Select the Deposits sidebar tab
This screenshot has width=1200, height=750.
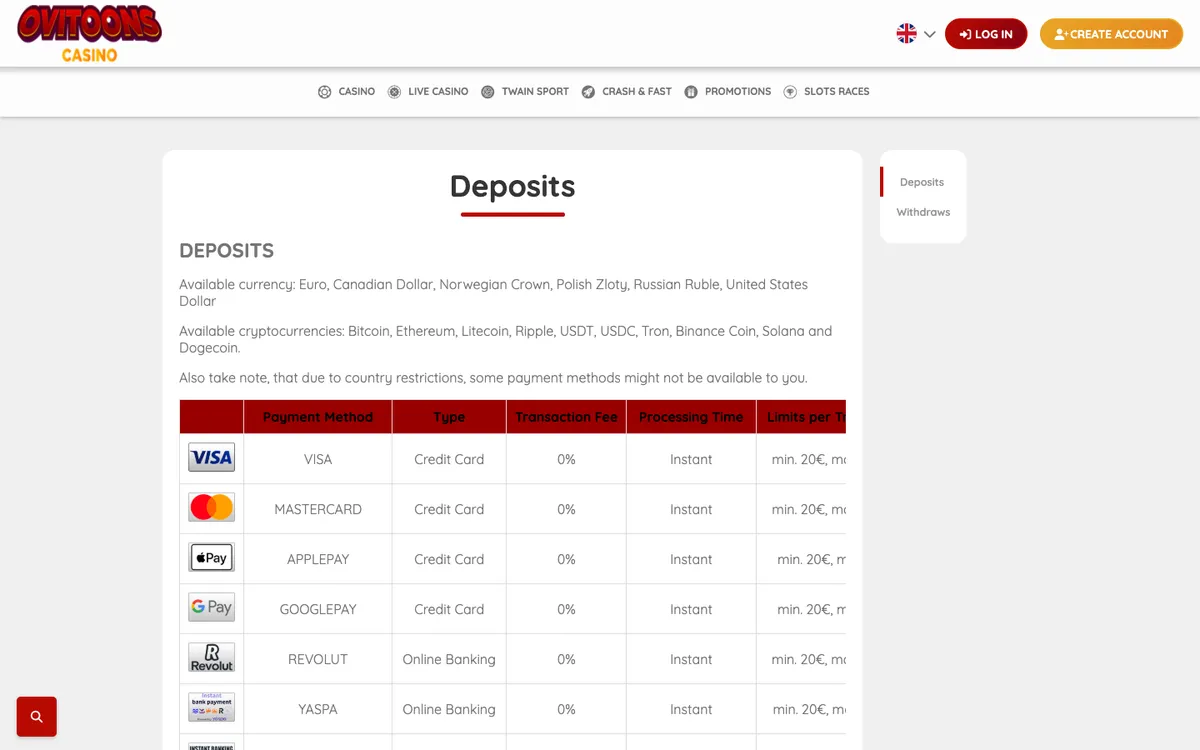click(x=922, y=182)
